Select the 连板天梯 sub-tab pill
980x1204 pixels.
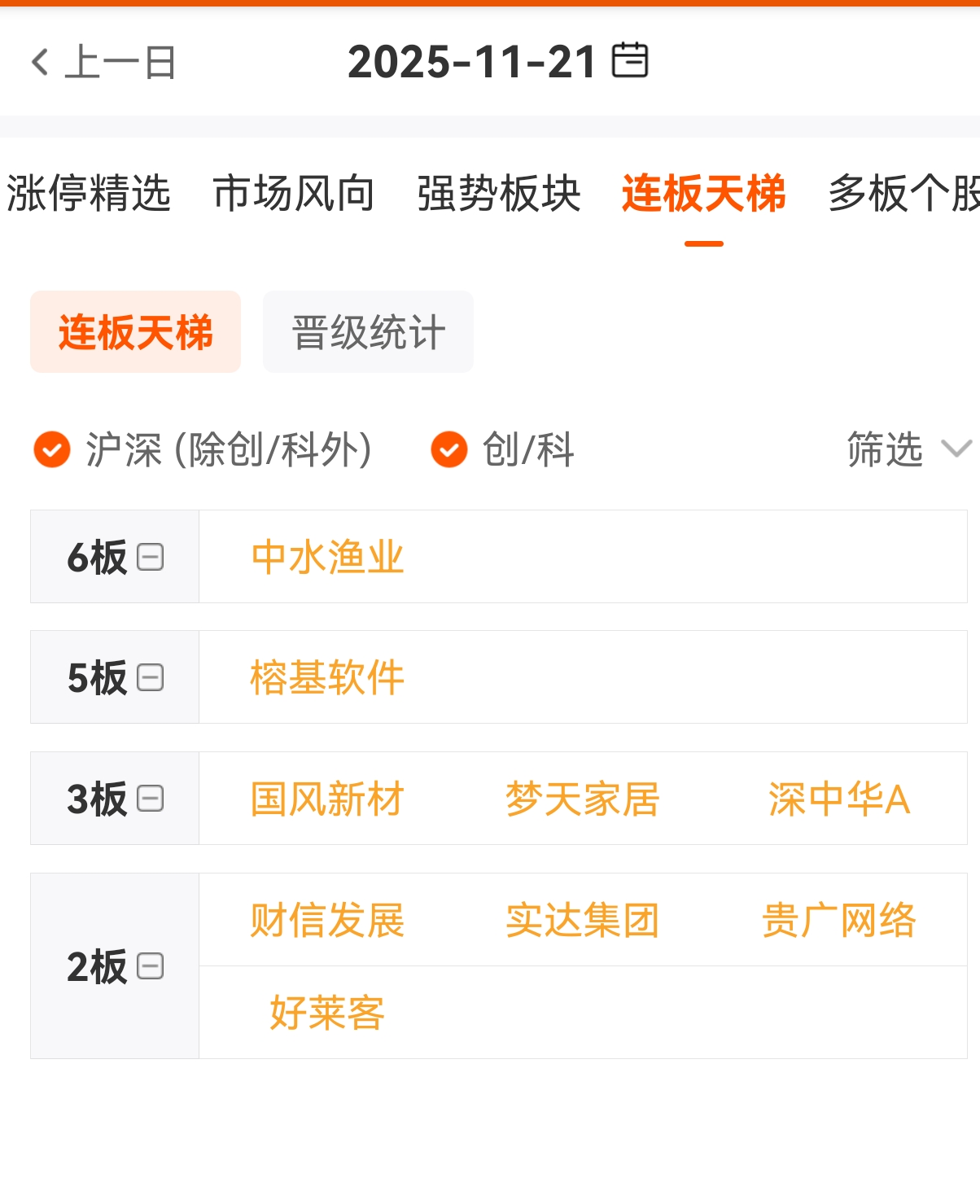pyautogui.click(x=135, y=332)
